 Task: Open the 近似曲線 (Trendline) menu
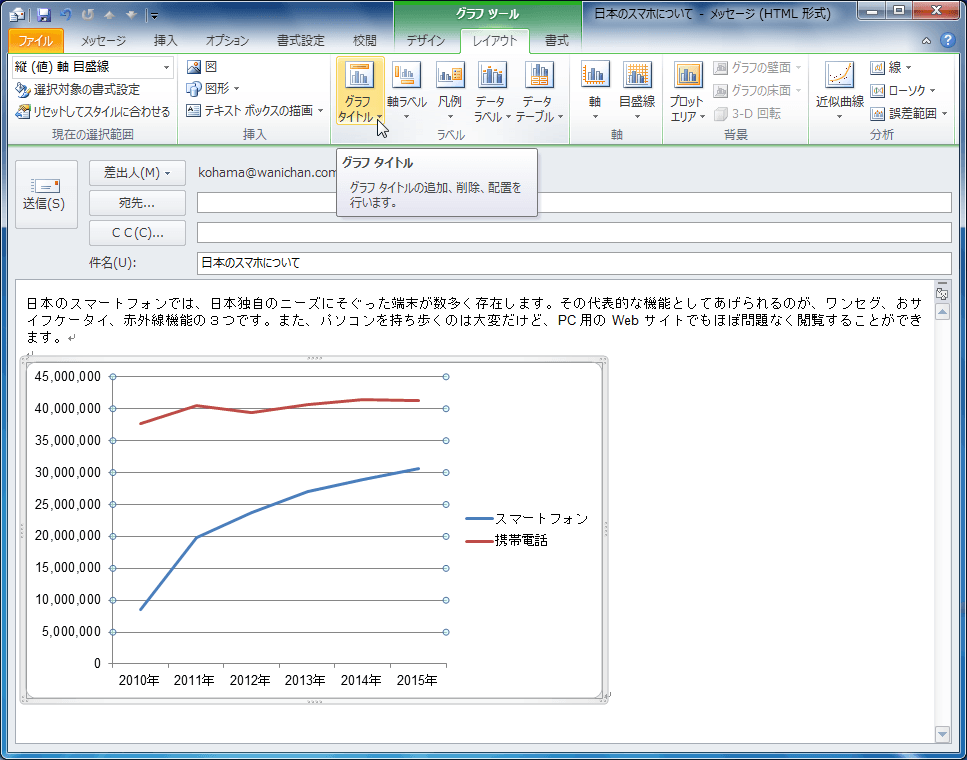coord(839,93)
